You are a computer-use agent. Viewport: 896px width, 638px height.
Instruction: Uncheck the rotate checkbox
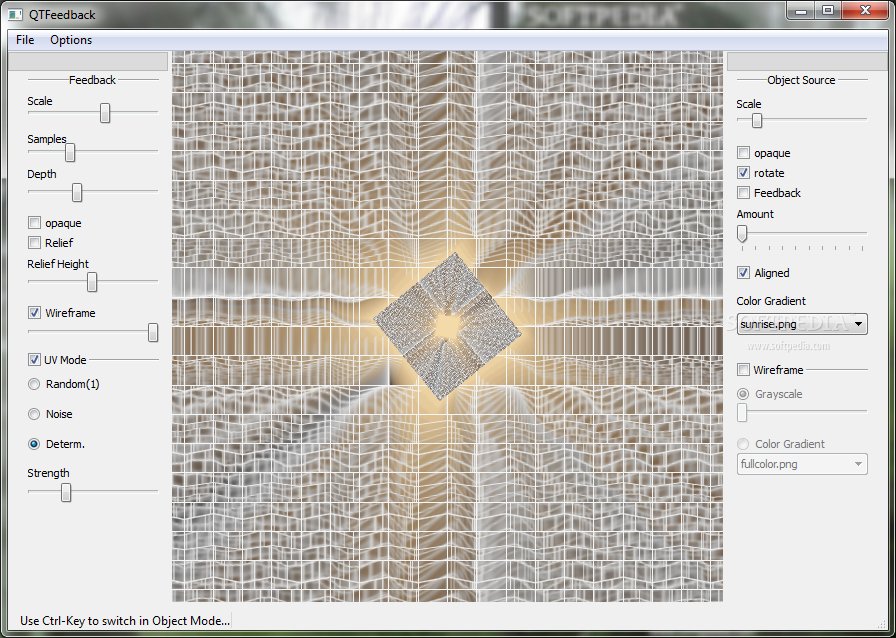click(743, 173)
